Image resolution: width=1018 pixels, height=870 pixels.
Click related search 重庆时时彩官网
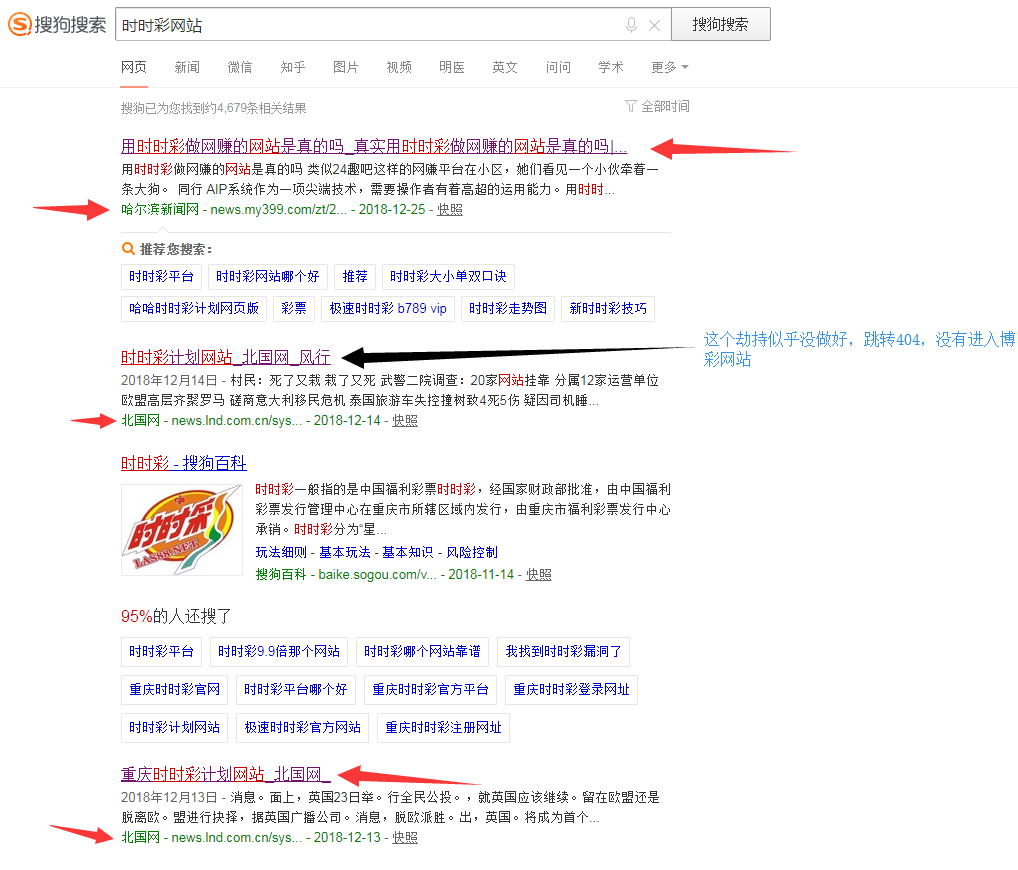(174, 690)
